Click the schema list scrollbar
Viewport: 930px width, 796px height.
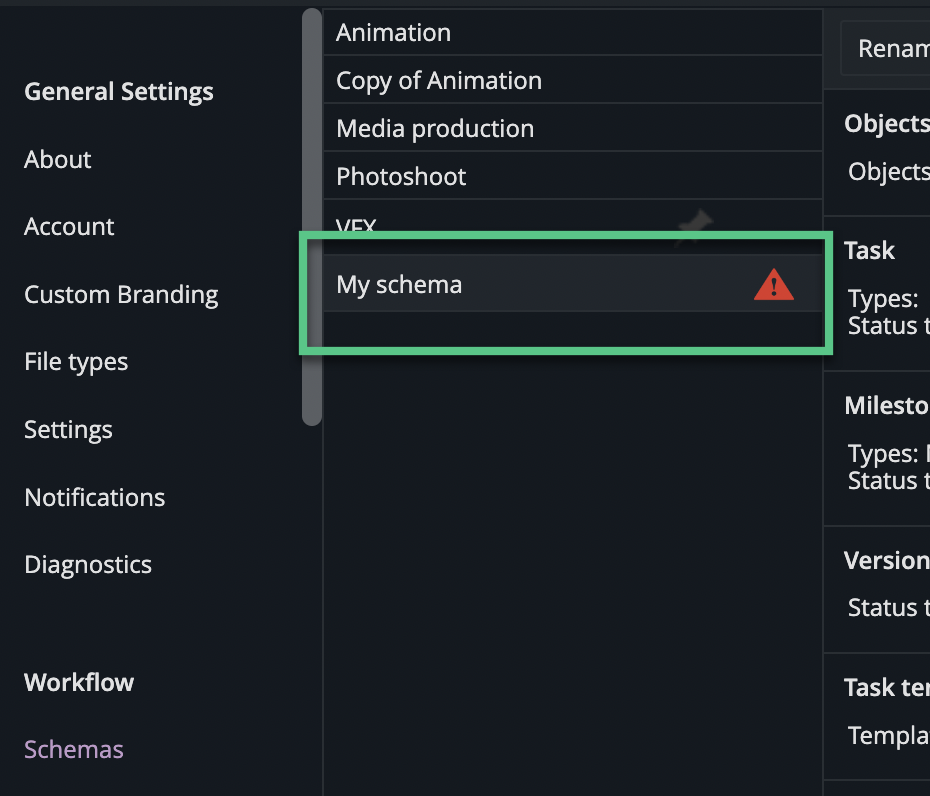(x=310, y=215)
